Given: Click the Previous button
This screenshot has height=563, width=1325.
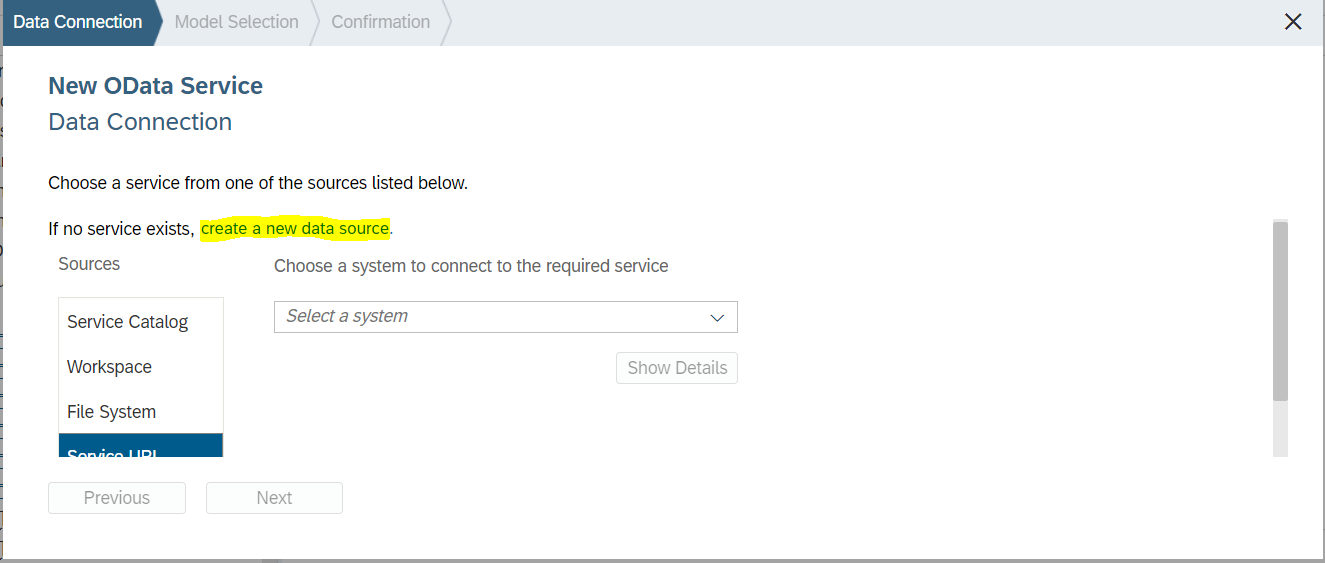Looking at the screenshot, I should coord(117,498).
